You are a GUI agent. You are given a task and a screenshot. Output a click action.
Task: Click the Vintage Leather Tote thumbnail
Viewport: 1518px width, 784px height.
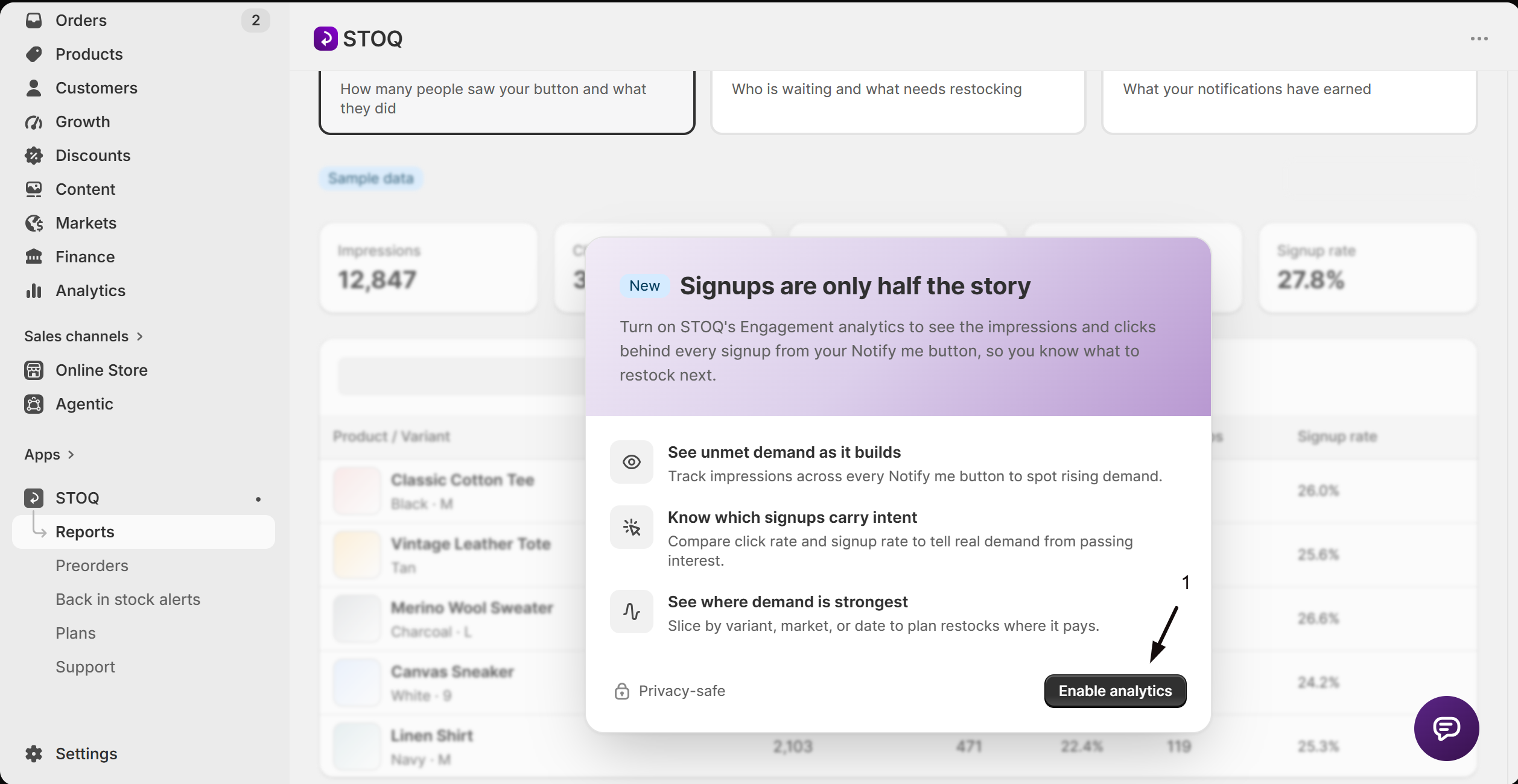click(357, 555)
